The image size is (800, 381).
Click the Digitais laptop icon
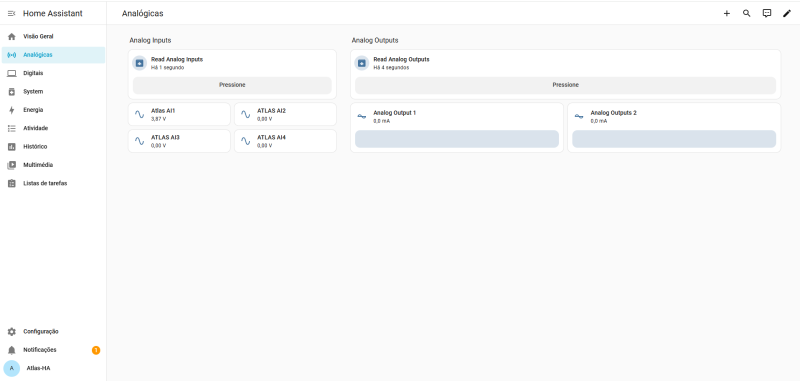(x=12, y=73)
